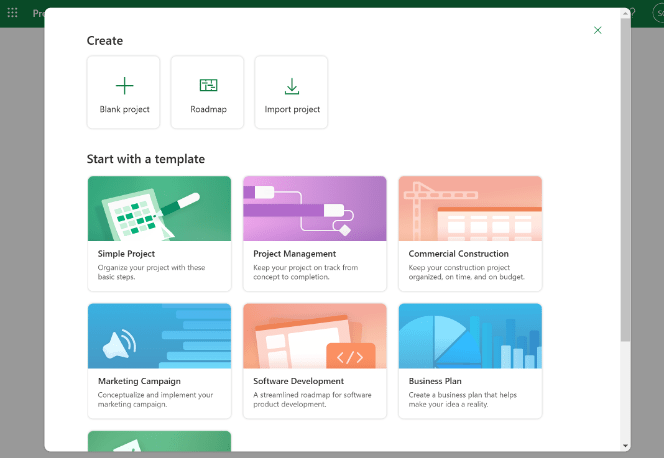Click the "Business Plan" title label

436,381
